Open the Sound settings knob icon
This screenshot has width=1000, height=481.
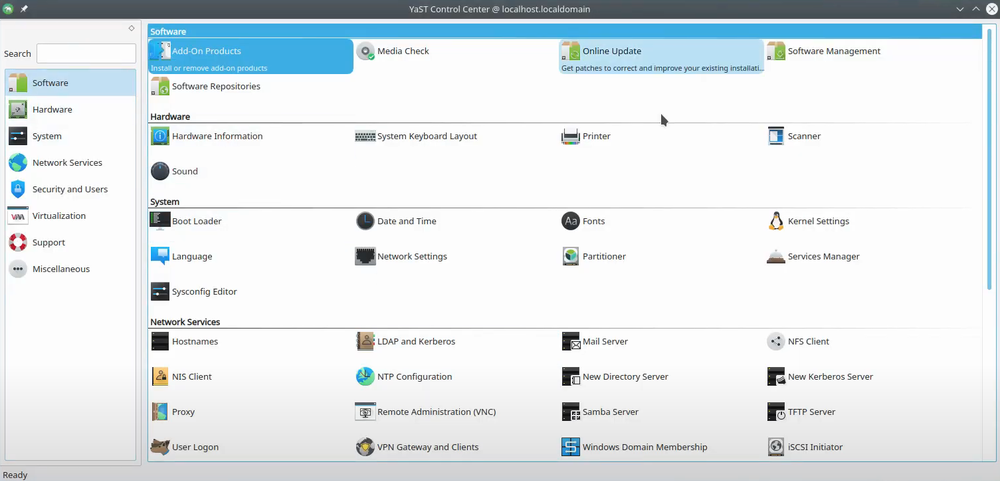coord(160,171)
